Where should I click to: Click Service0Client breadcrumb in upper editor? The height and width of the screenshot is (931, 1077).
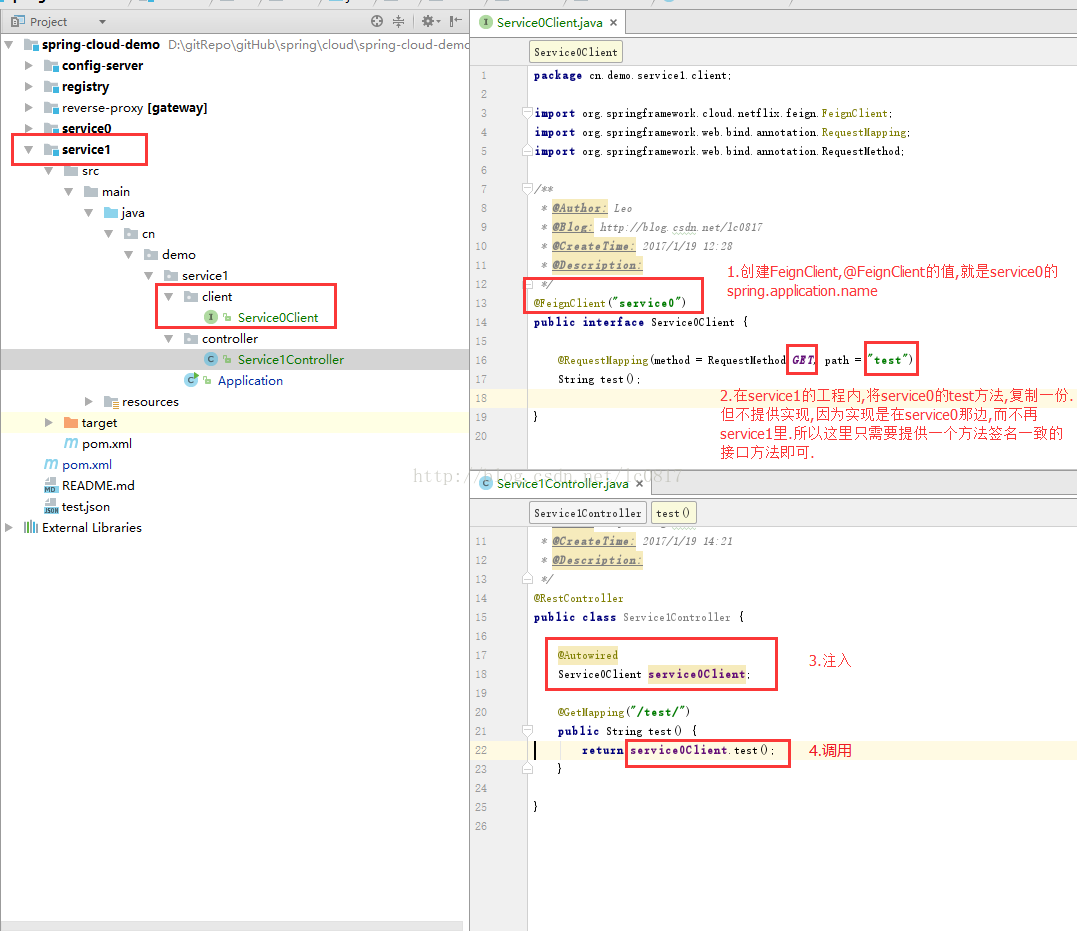point(576,52)
